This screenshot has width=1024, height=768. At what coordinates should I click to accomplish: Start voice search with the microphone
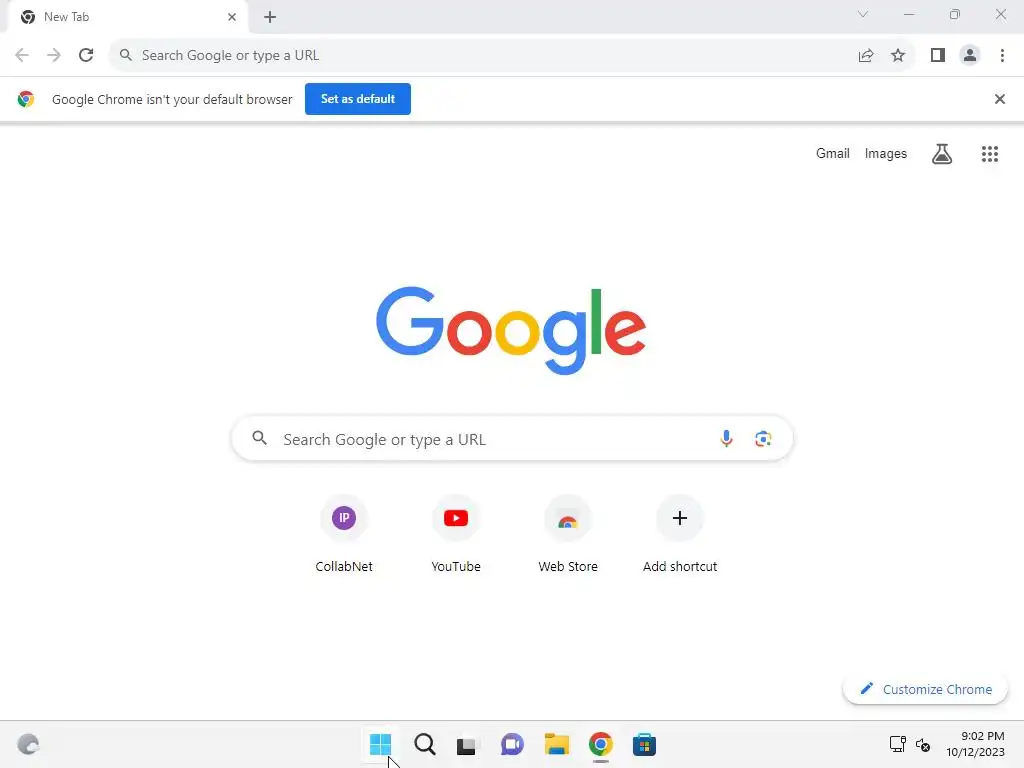726,439
